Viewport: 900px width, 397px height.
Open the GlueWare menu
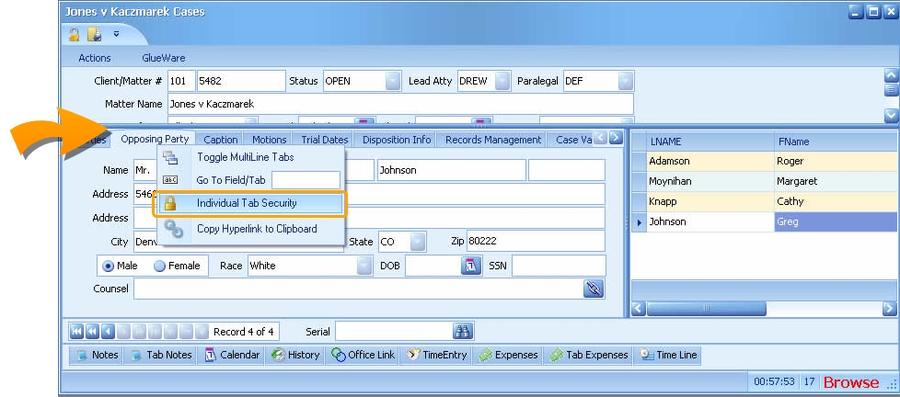(x=164, y=58)
